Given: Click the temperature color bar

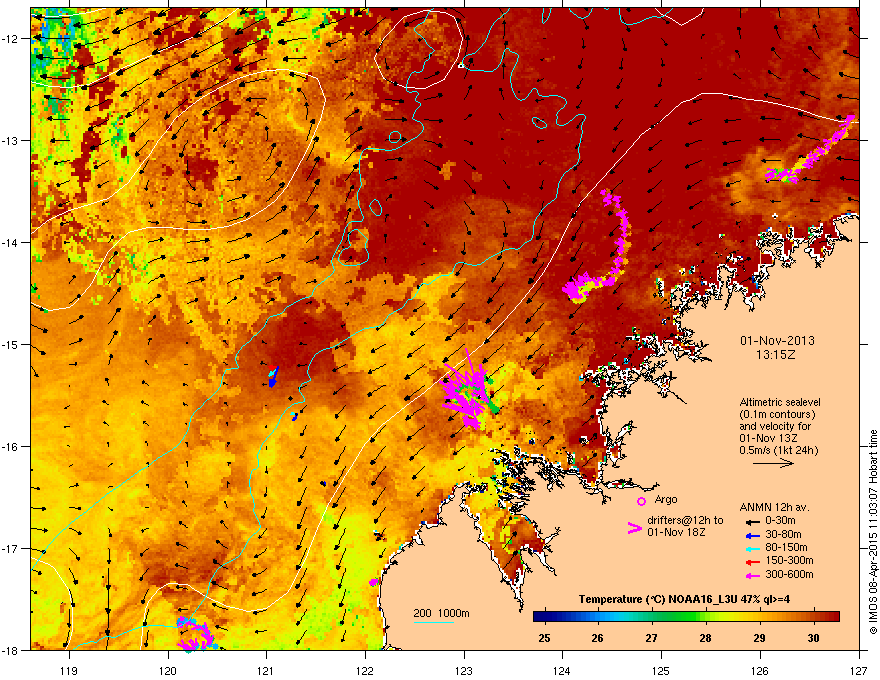Looking at the screenshot, I should click(686, 617).
